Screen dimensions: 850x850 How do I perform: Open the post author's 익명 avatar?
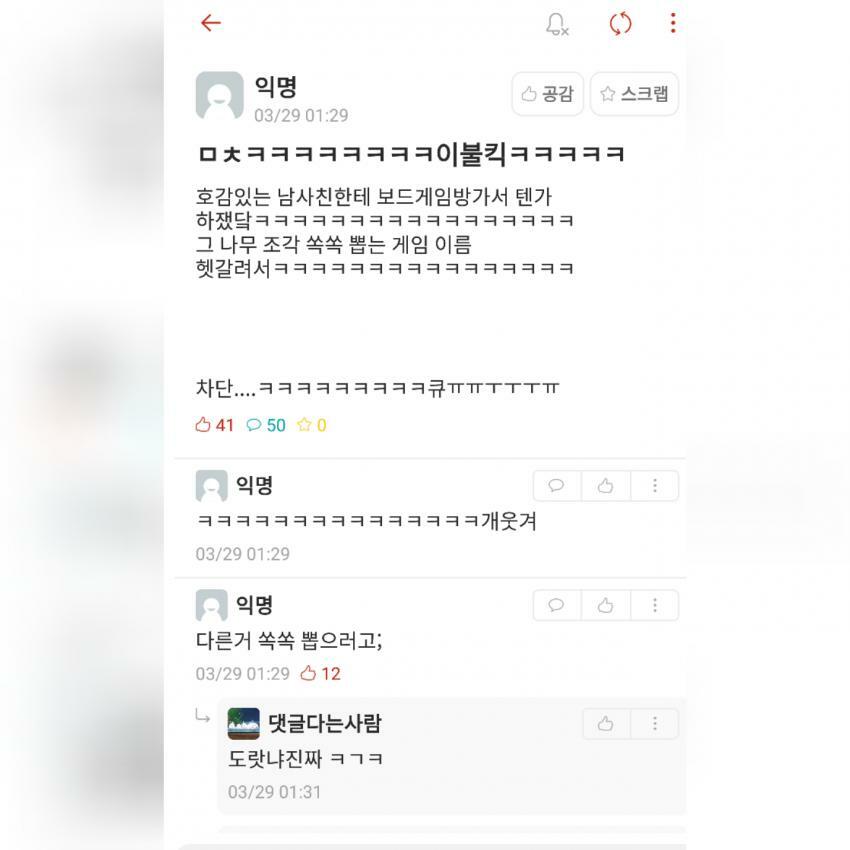click(x=220, y=95)
